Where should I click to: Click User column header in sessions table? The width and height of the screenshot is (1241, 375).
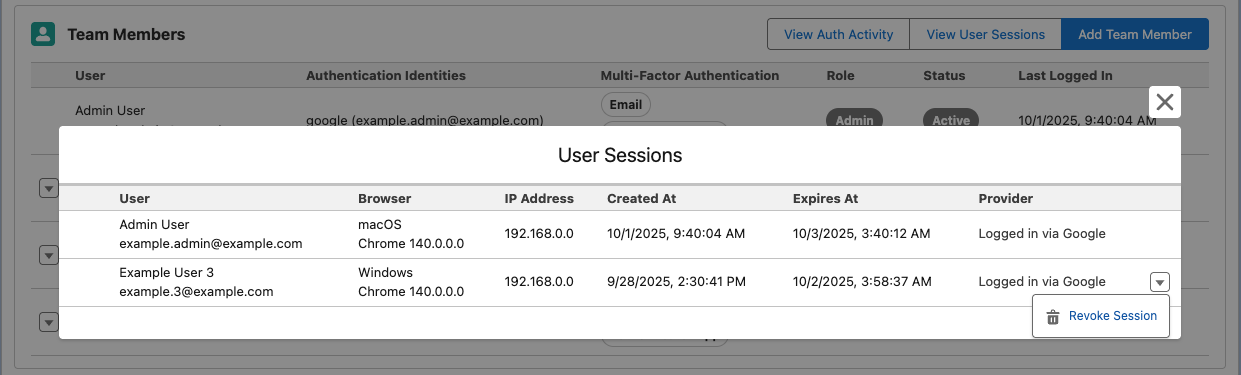[135, 198]
